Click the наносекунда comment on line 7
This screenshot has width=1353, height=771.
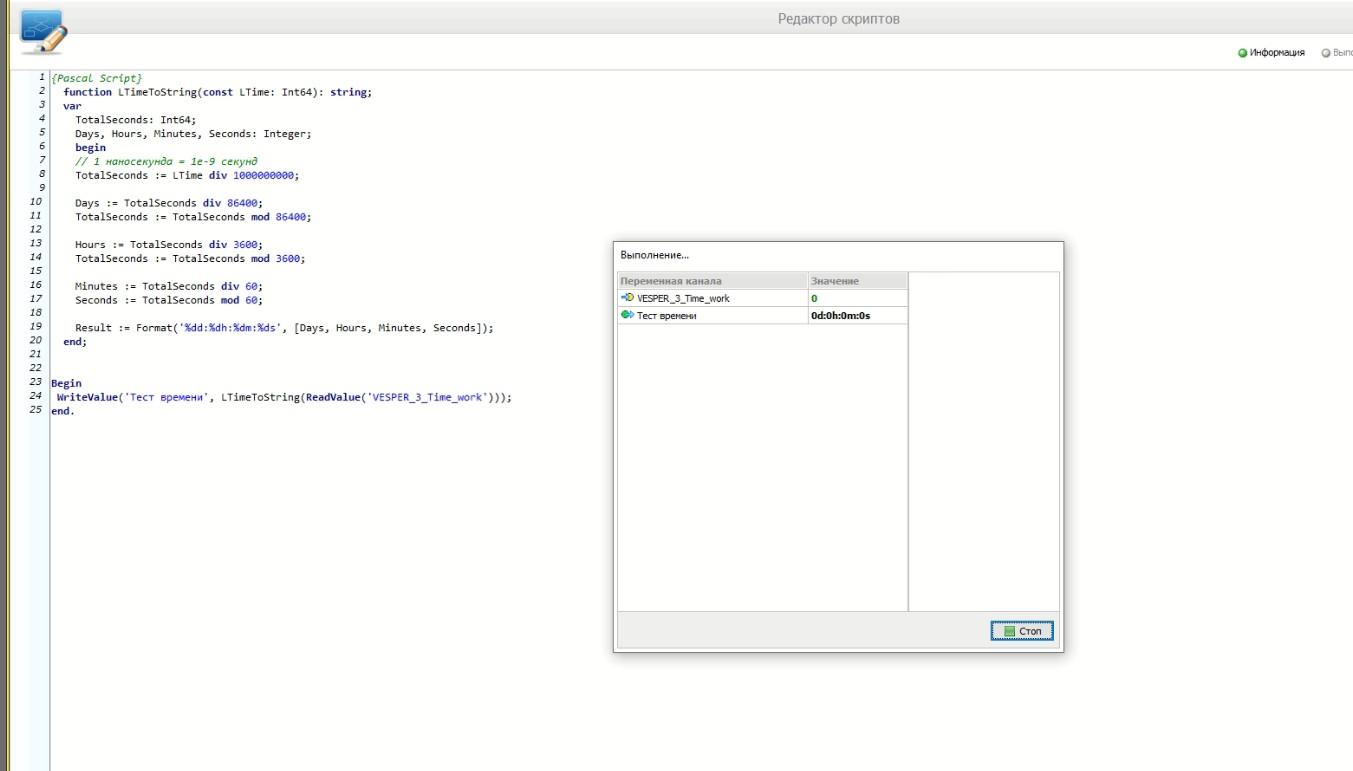point(166,161)
